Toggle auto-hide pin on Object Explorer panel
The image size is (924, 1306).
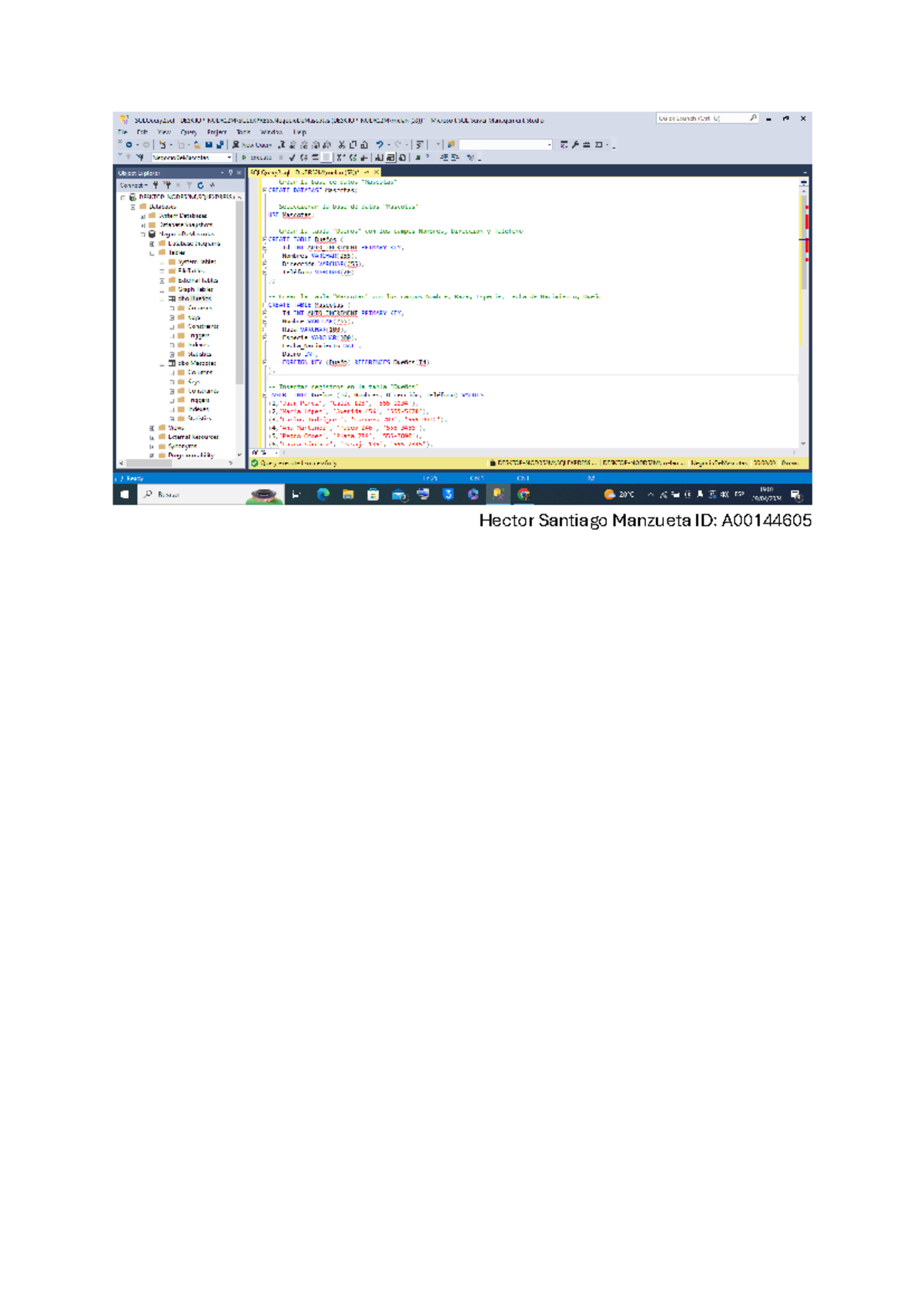click(230, 173)
